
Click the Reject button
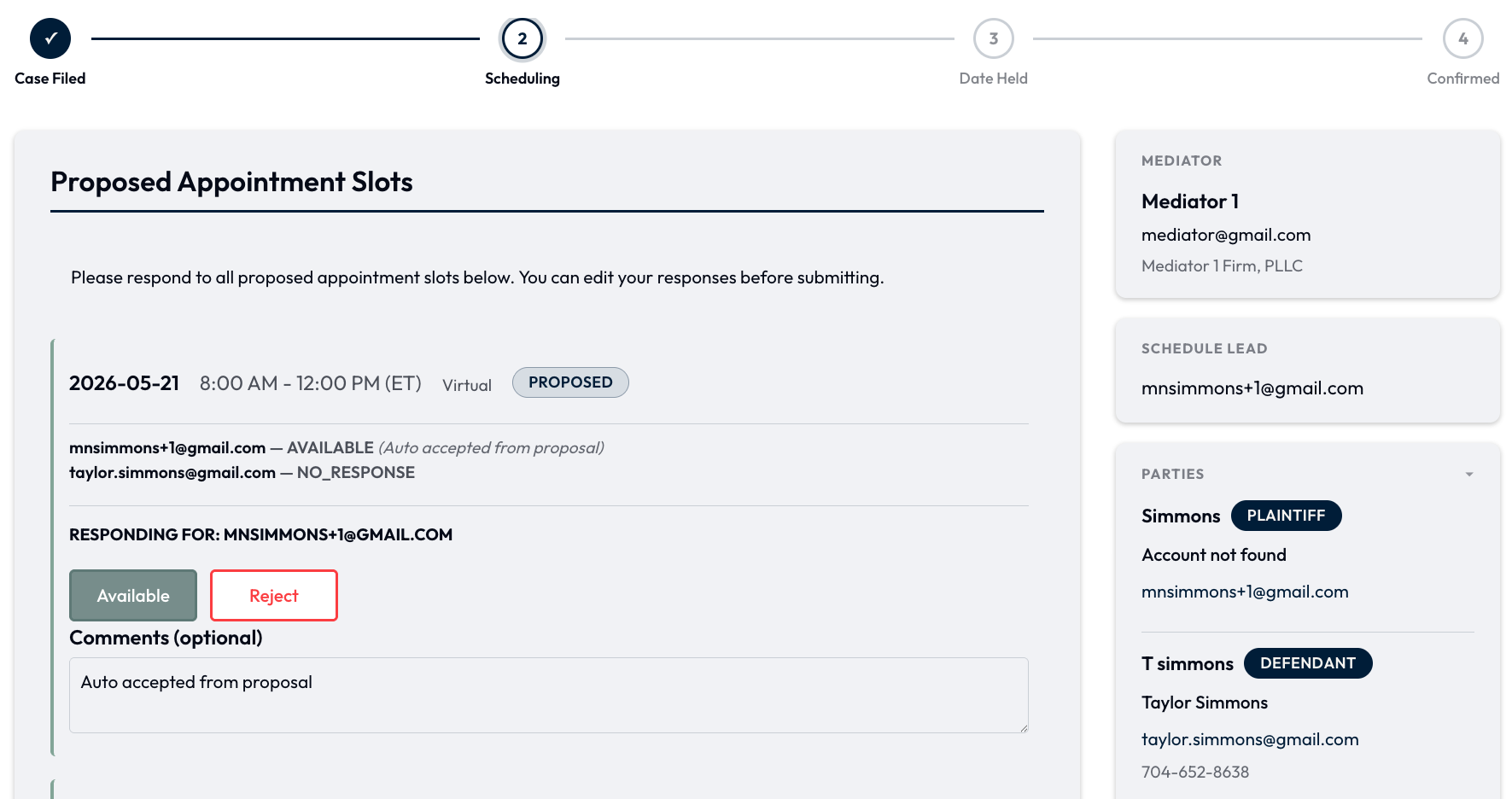click(x=274, y=595)
